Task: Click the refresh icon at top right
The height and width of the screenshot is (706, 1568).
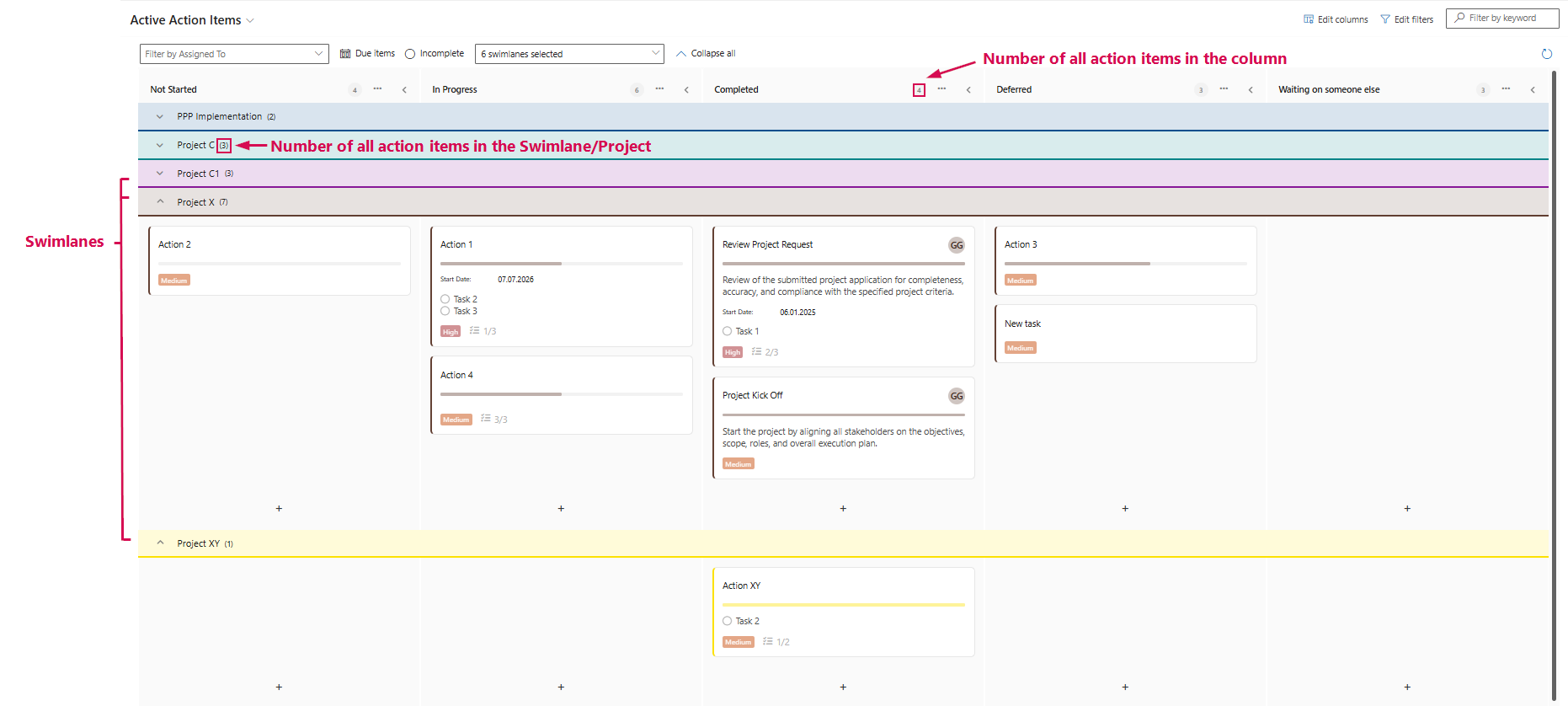Action: click(x=1546, y=54)
